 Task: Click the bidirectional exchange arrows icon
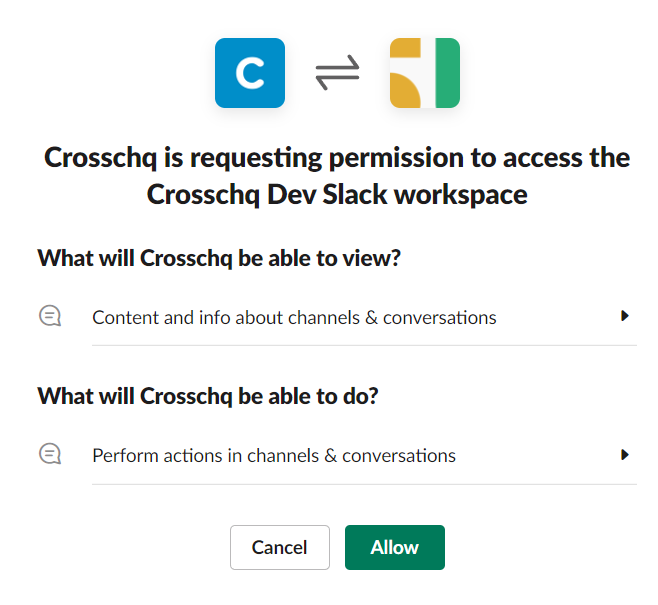click(337, 72)
